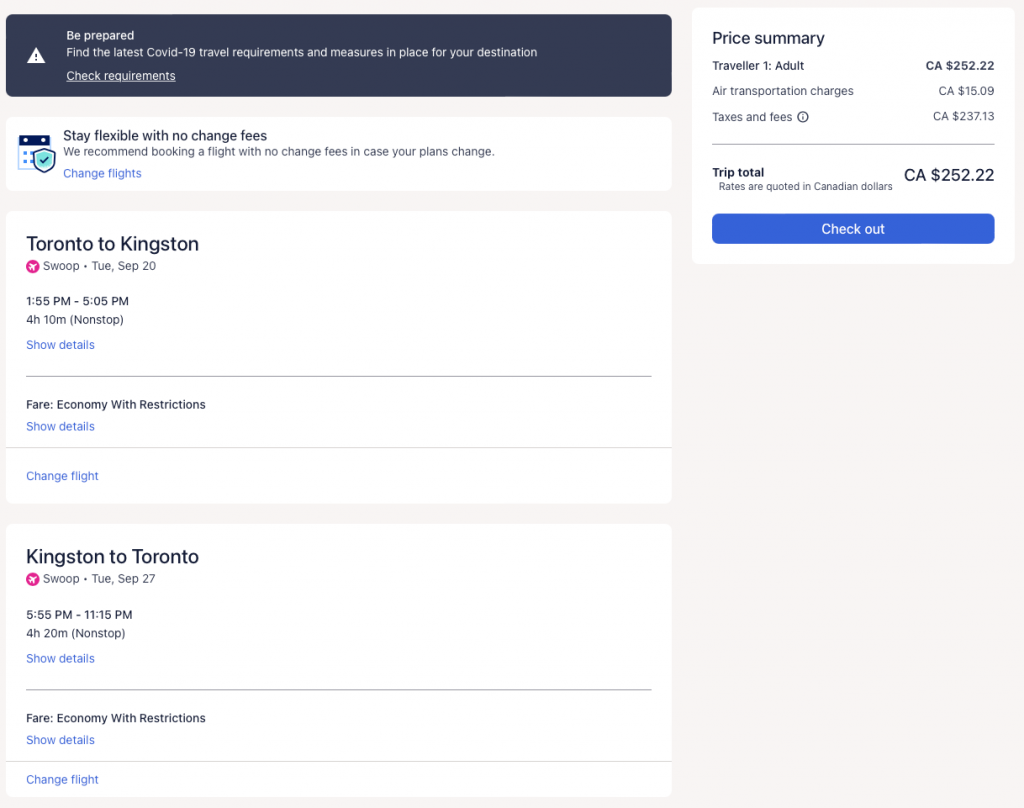The width and height of the screenshot is (1024, 808).
Task: Click the Swoop airline logo for Kingston to Toronto
Action: pyautogui.click(x=33, y=579)
